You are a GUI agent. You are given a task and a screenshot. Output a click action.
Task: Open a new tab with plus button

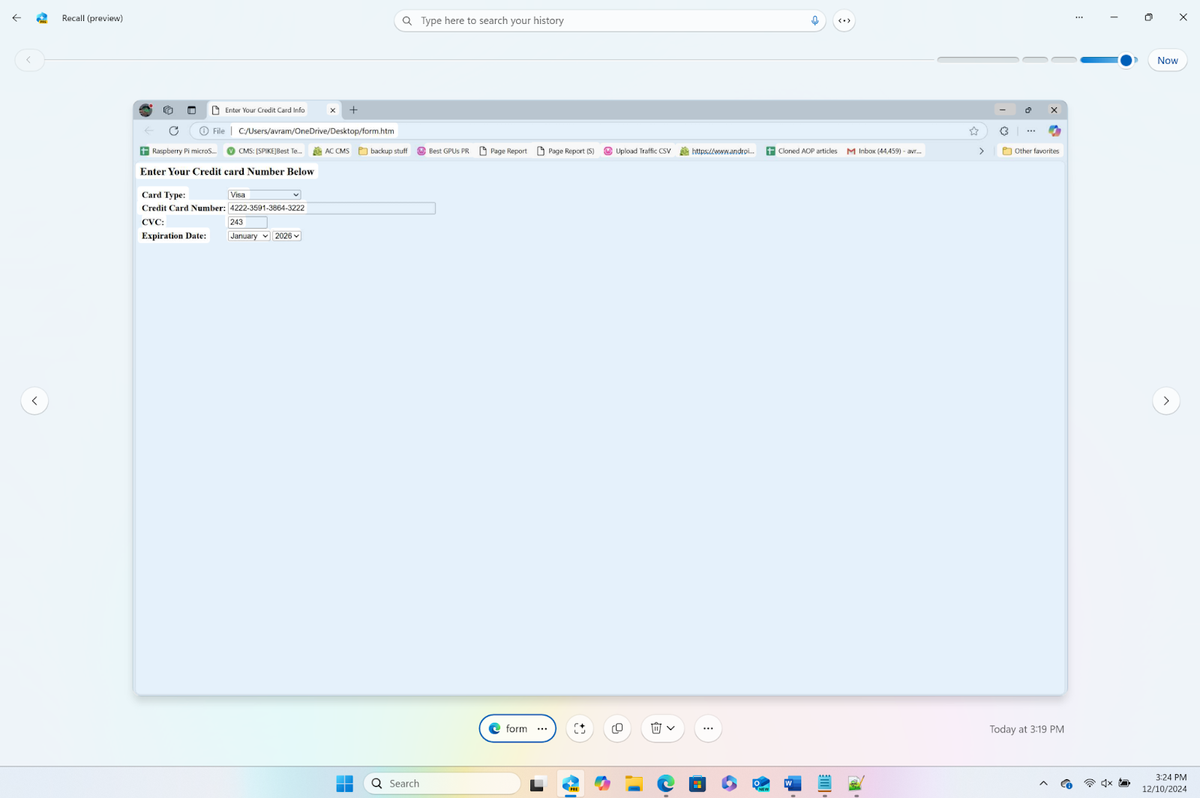(x=353, y=110)
